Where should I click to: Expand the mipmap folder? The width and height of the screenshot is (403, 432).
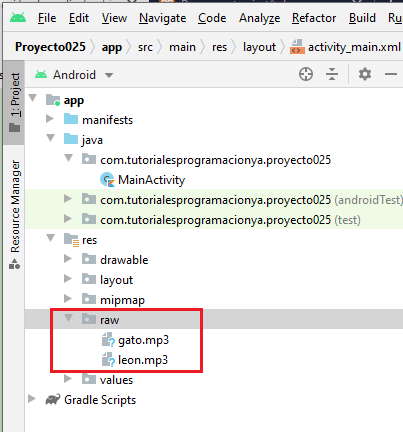[68, 298]
